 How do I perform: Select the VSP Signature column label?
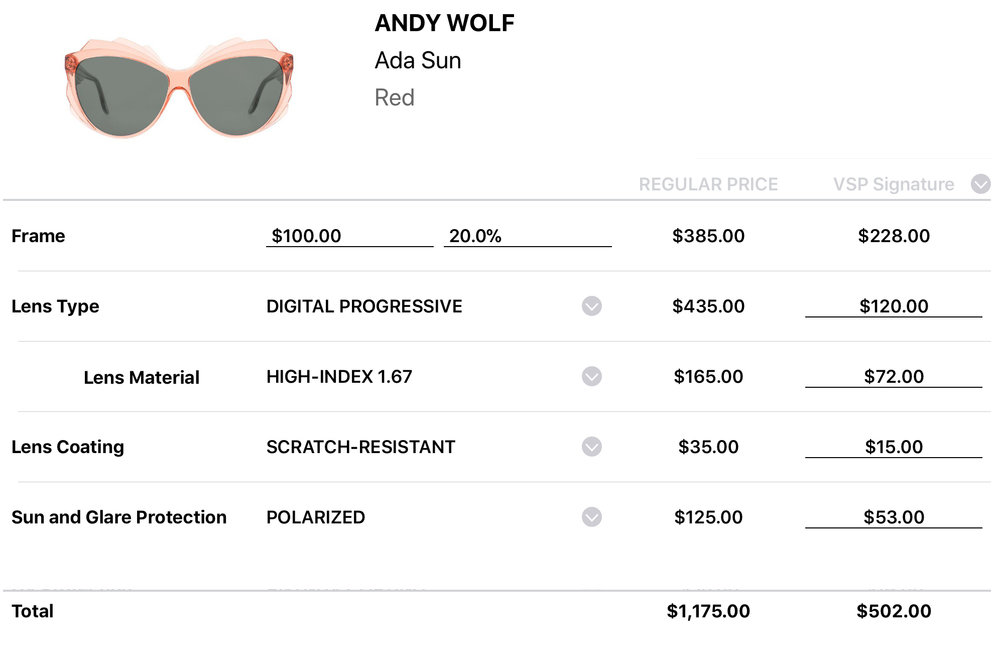(x=893, y=184)
